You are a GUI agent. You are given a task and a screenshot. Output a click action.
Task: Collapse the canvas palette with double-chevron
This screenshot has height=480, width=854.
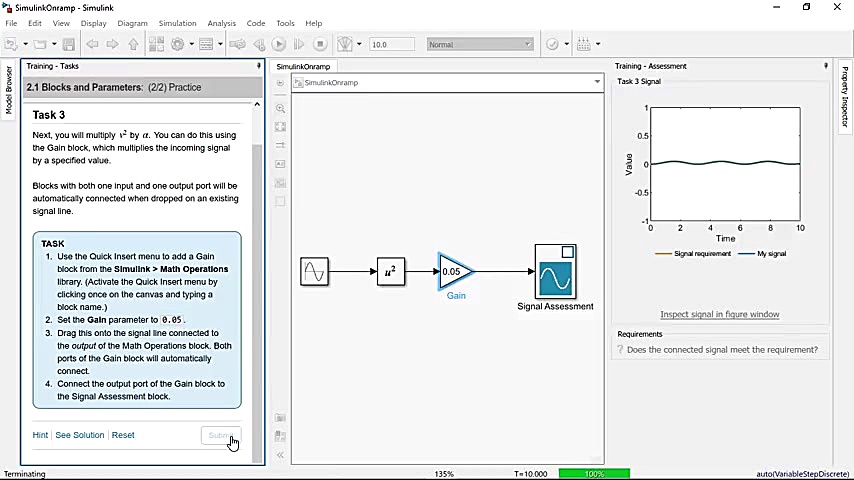coord(280,455)
